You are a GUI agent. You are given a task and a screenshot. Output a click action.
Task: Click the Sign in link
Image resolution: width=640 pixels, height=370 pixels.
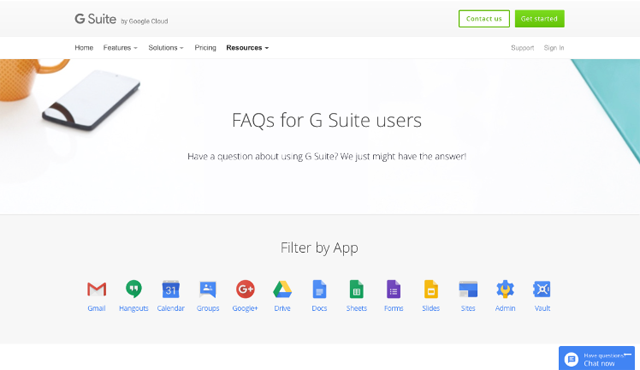click(x=554, y=48)
